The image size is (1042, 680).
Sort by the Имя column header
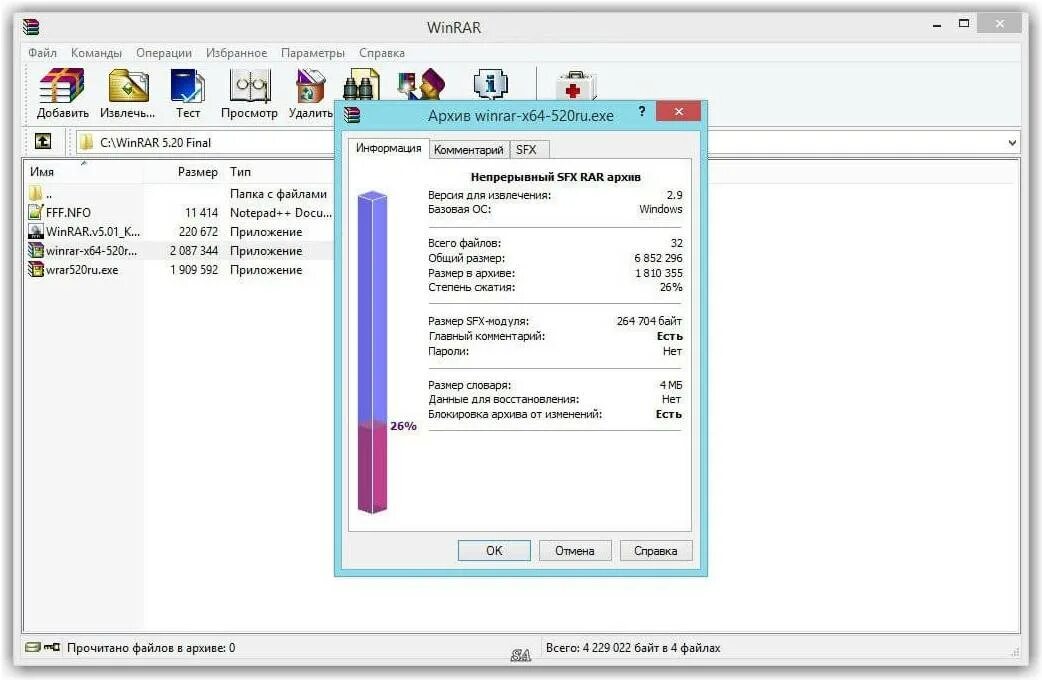[41, 171]
